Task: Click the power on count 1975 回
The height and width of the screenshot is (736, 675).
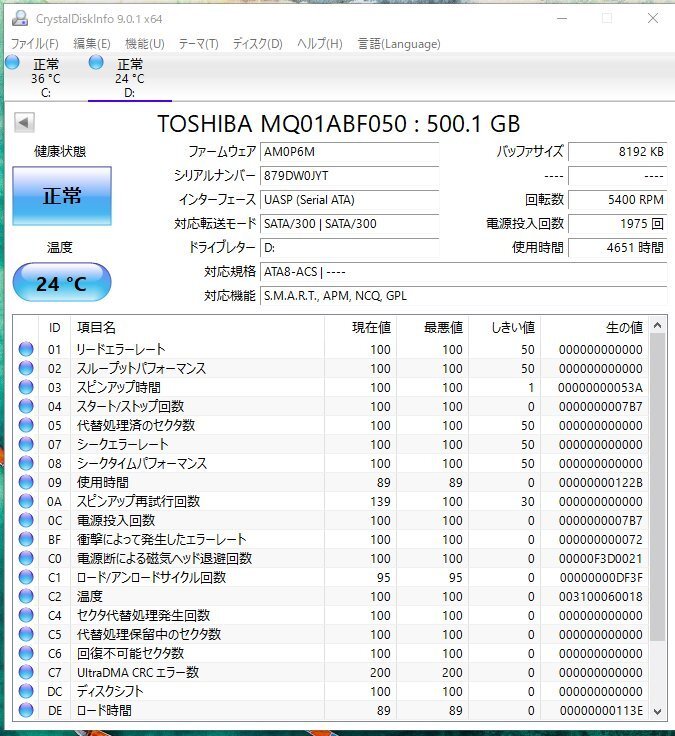Action: [x=617, y=223]
